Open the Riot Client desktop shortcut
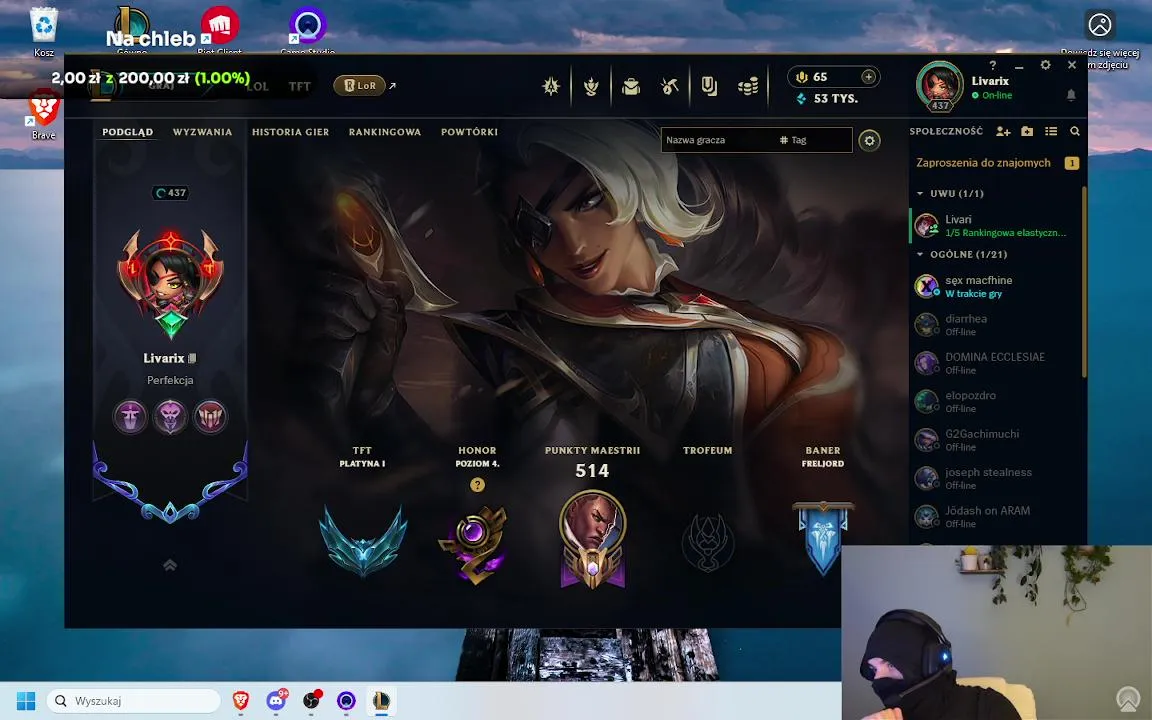 point(219,29)
